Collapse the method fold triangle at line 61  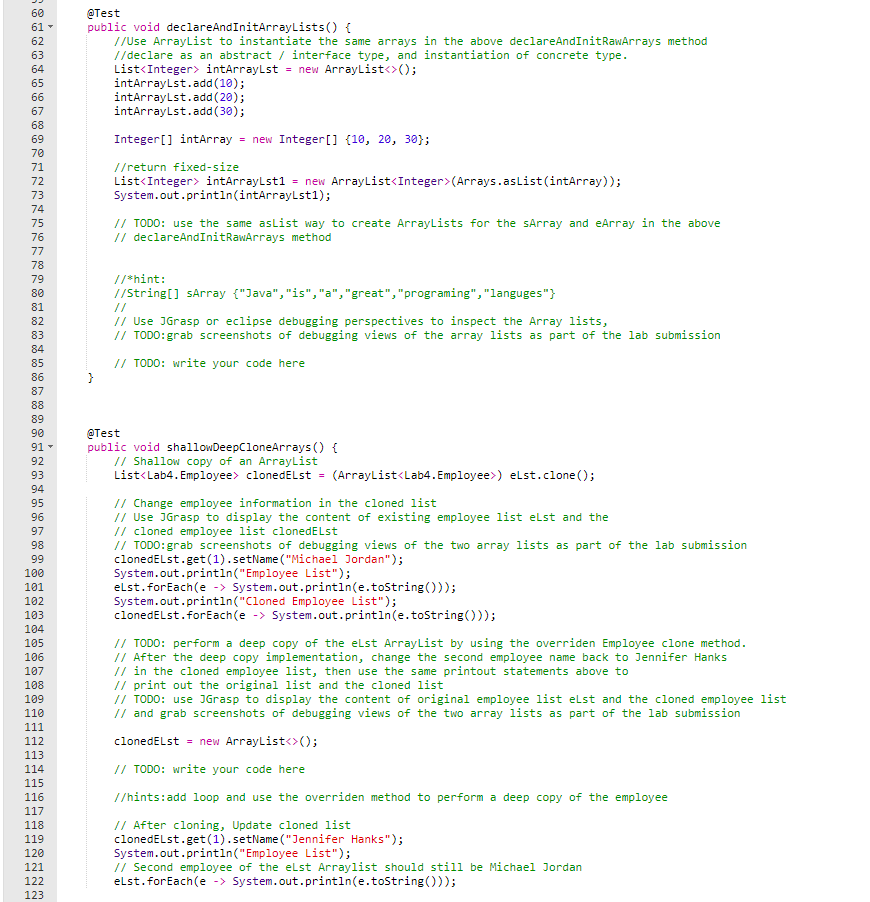[x=50, y=27]
